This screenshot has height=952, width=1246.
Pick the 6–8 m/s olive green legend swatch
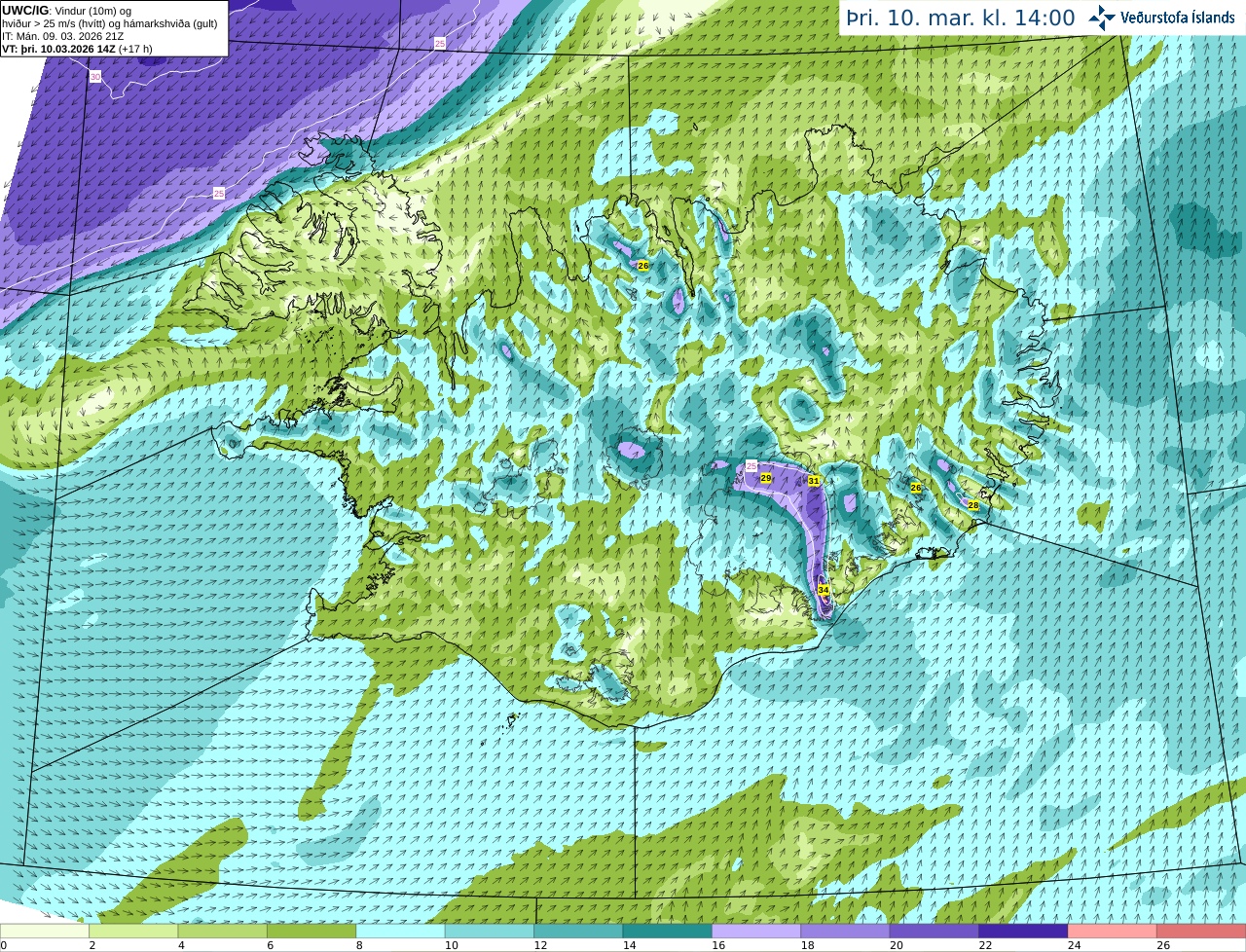point(311,931)
